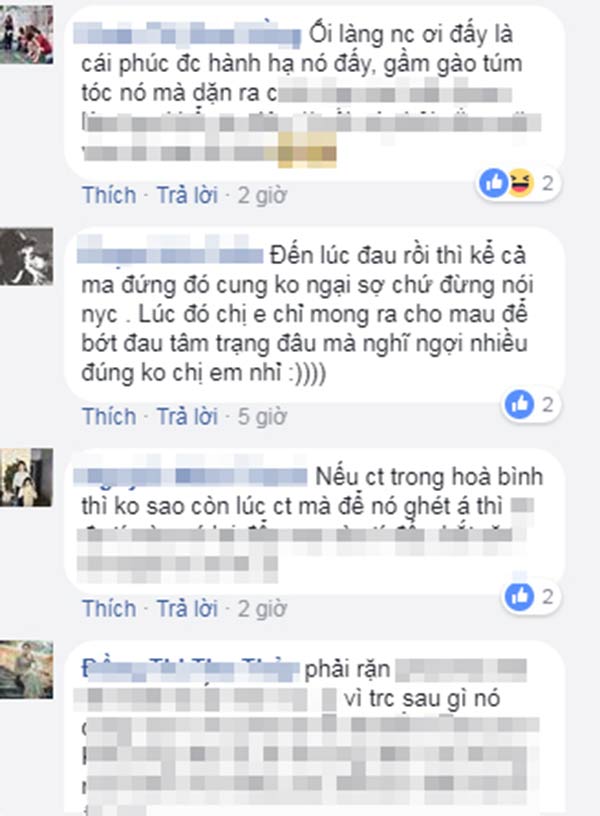
Task: Click Thích under the 'Đến lúc đau rồi' comment
Action: pyautogui.click(x=109, y=416)
